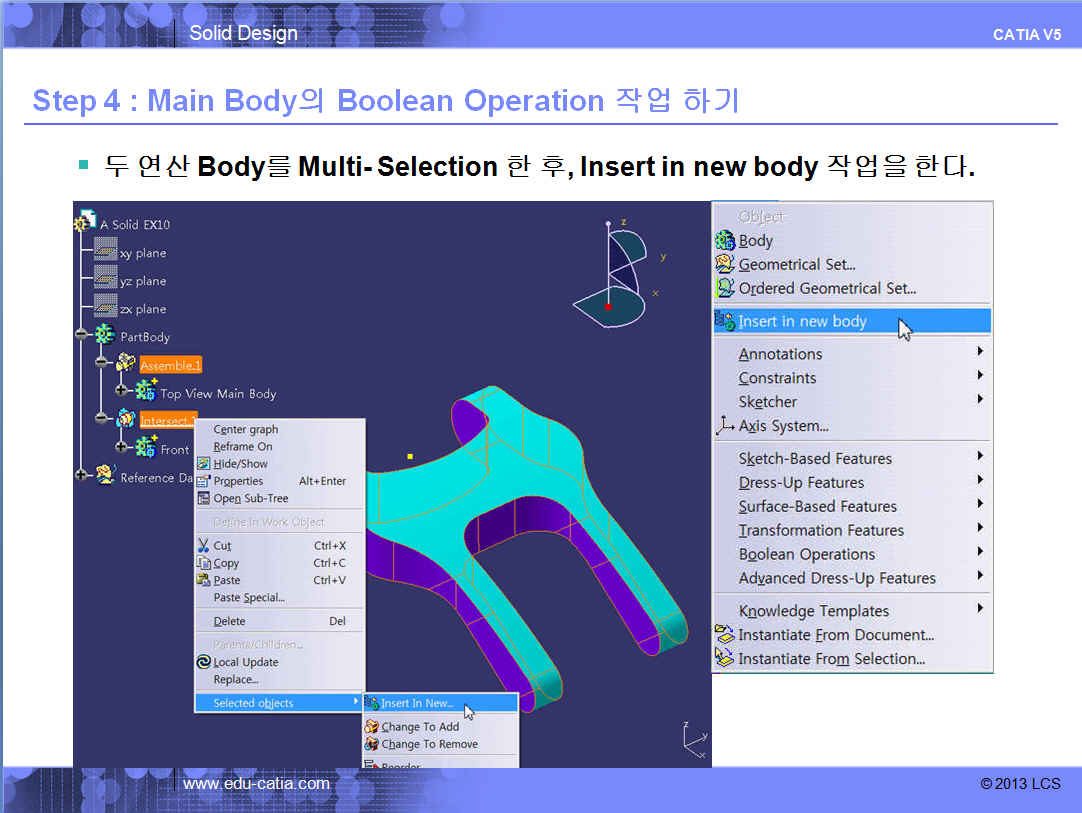Image resolution: width=1082 pixels, height=813 pixels.
Task: Collapse the PartBody tree node
Action: [82, 336]
